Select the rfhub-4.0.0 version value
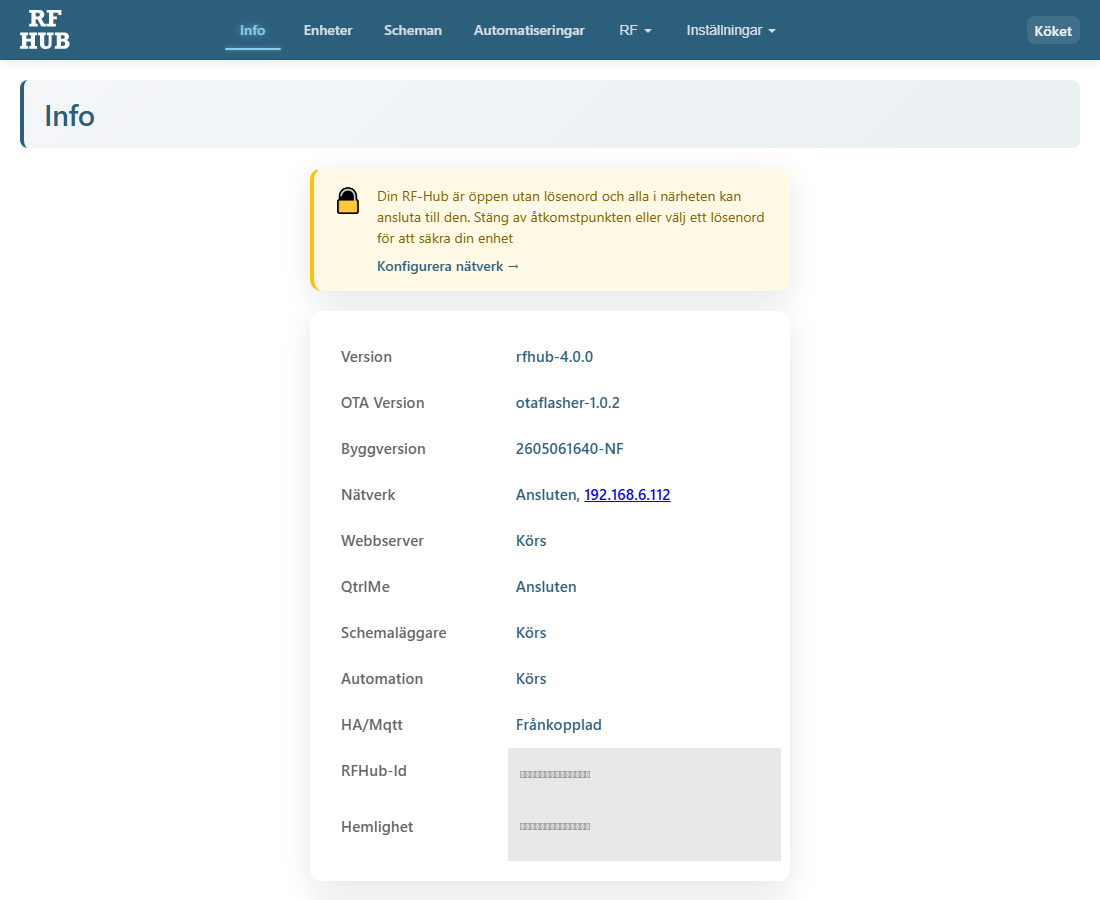 [554, 356]
